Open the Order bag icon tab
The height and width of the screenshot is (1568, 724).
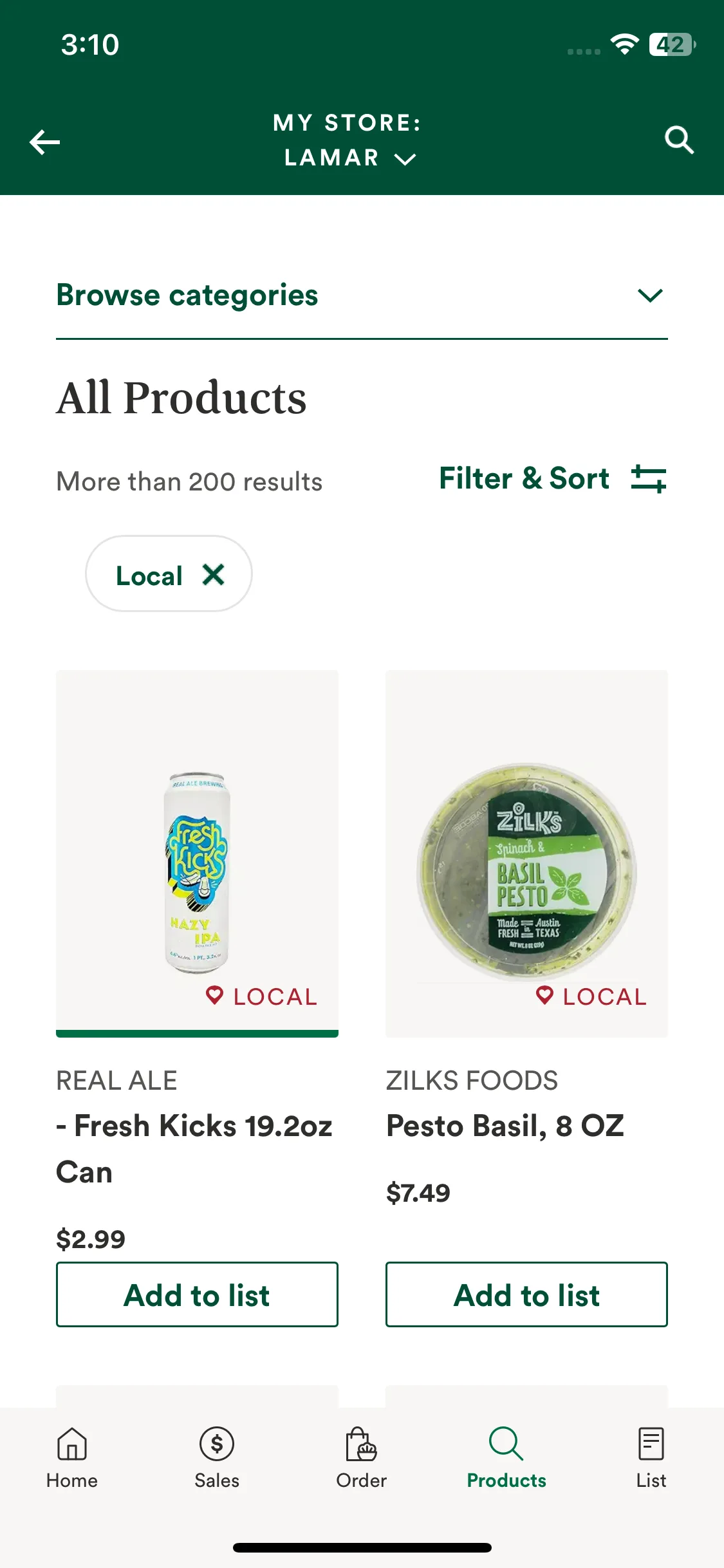click(361, 1444)
